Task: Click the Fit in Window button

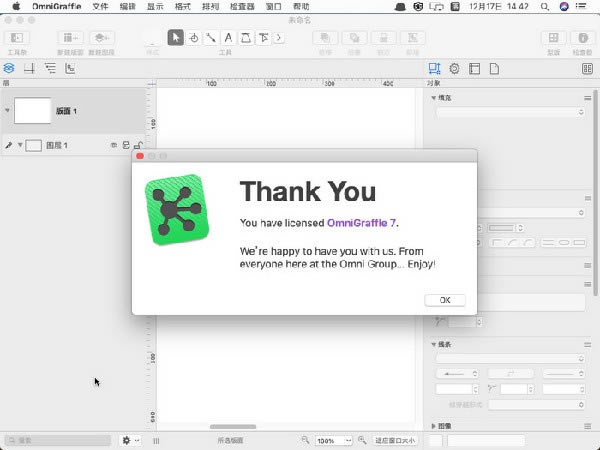Action: 395,441
